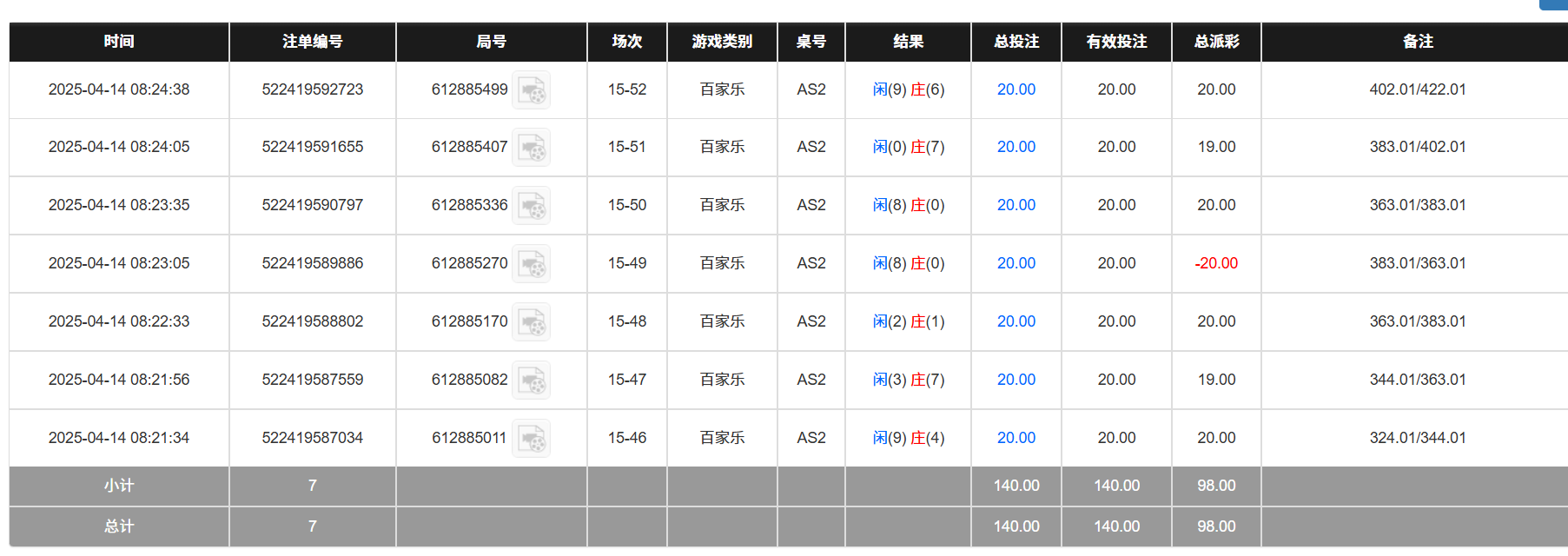Click the 时间 column header

click(119, 42)
